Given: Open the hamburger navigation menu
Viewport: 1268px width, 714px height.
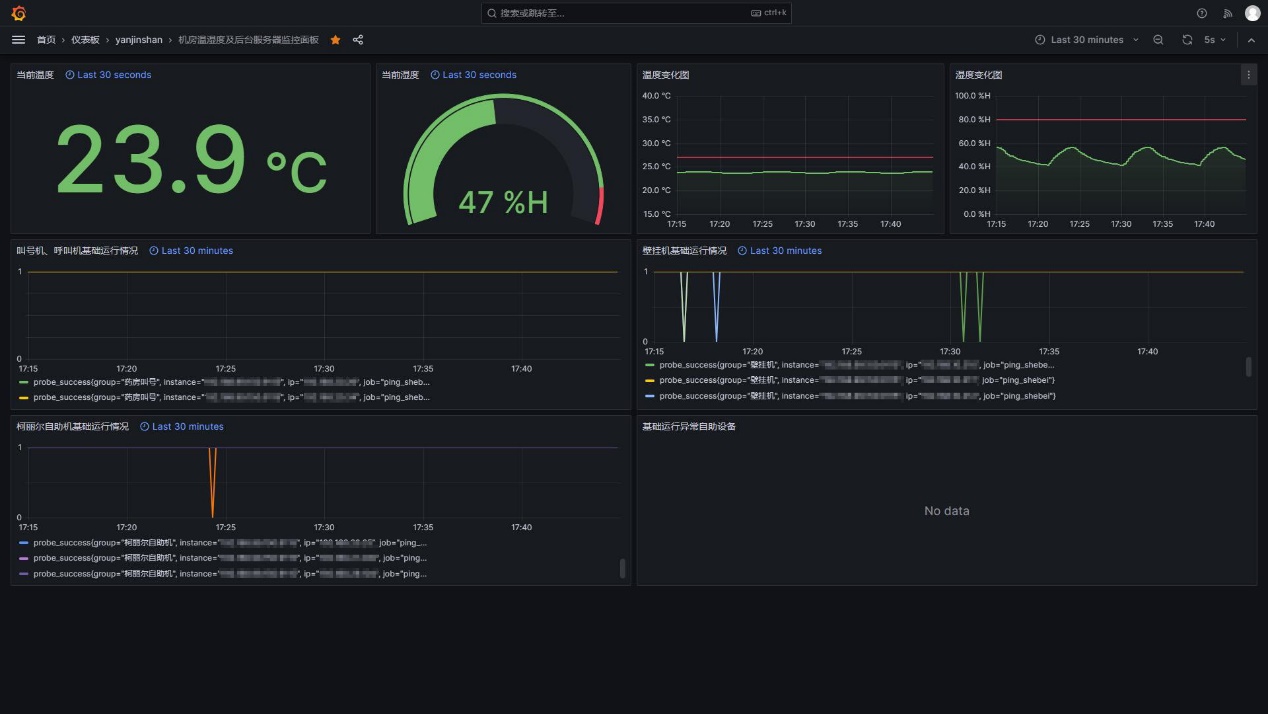Looking at the screenshot, I should click(18, 40).
